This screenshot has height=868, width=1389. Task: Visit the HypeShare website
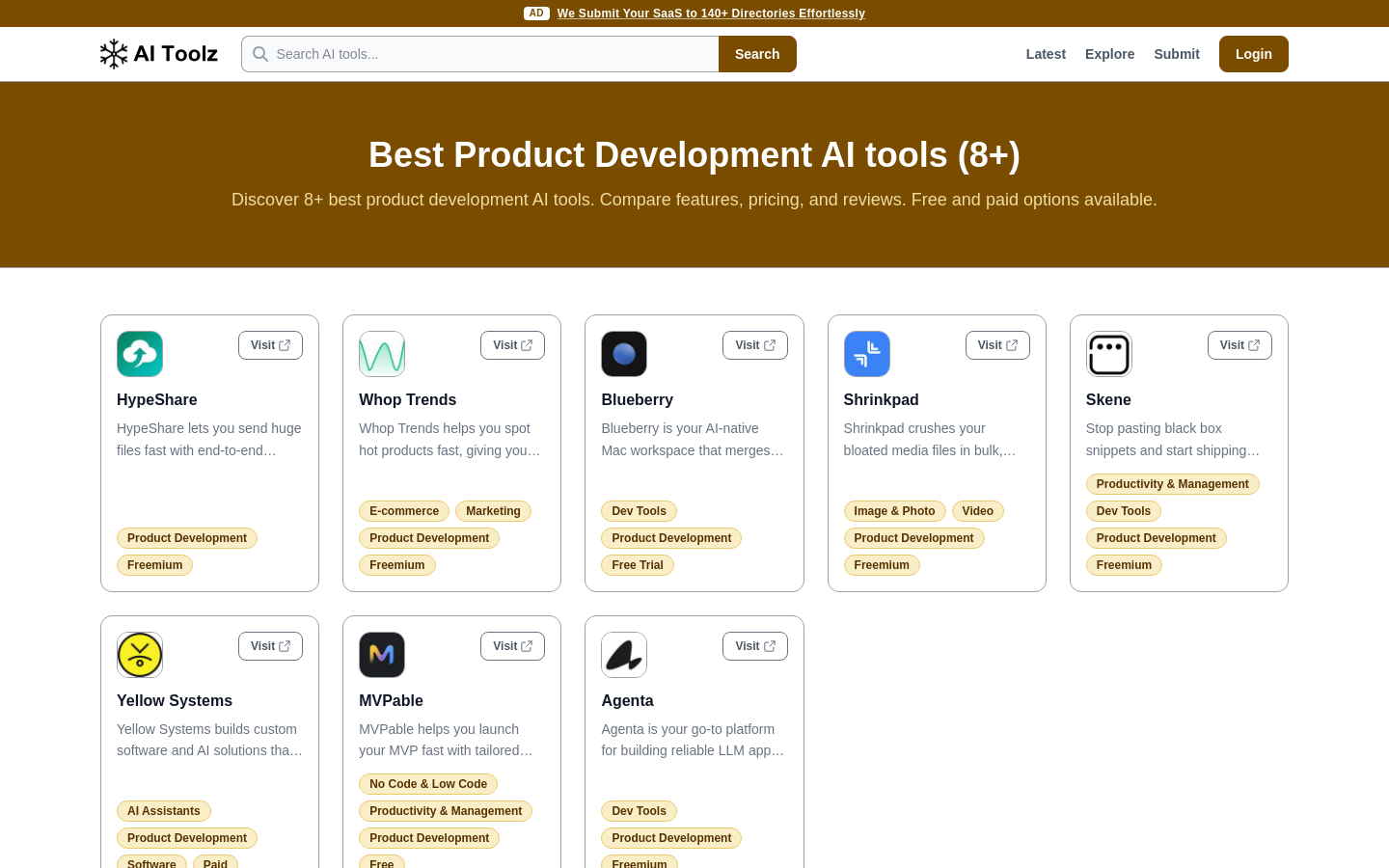(x=270, y=345)
